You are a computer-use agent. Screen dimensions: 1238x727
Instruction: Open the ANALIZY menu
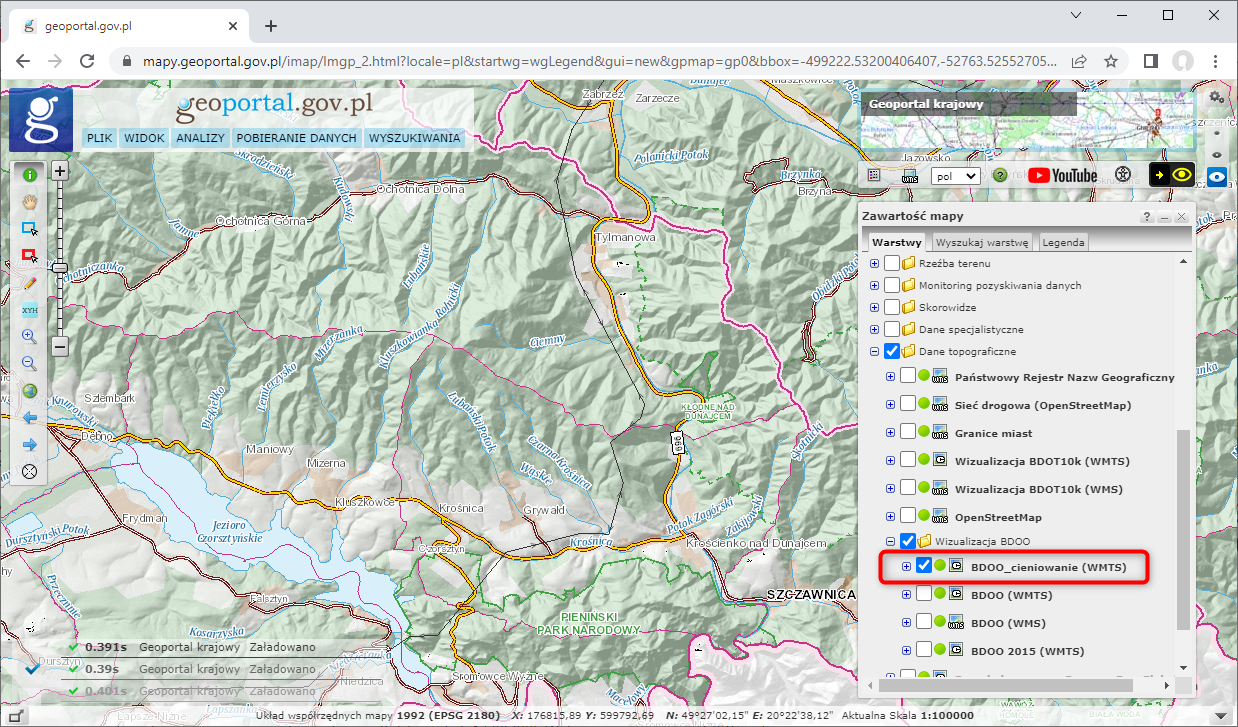(200, 138)
